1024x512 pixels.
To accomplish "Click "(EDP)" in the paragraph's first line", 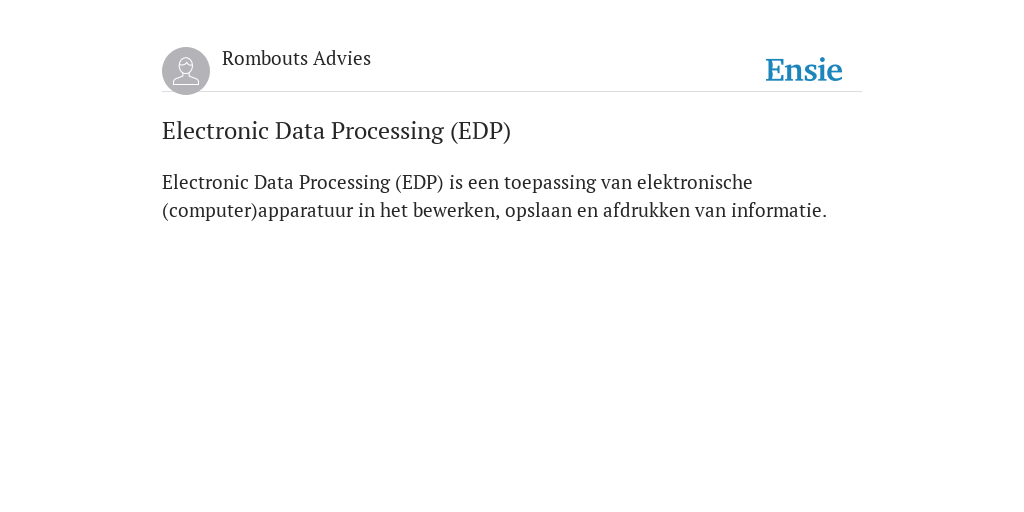I will (x=419, y=183).
